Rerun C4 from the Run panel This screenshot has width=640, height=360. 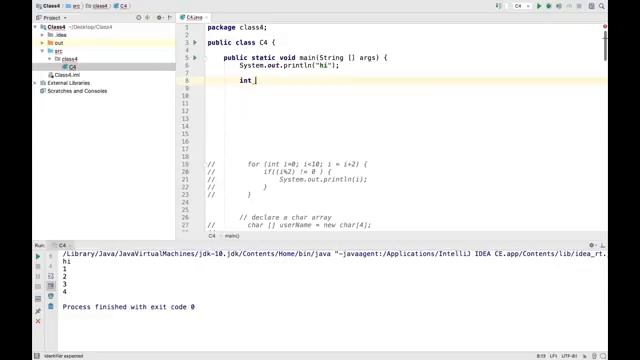point(38,256)
